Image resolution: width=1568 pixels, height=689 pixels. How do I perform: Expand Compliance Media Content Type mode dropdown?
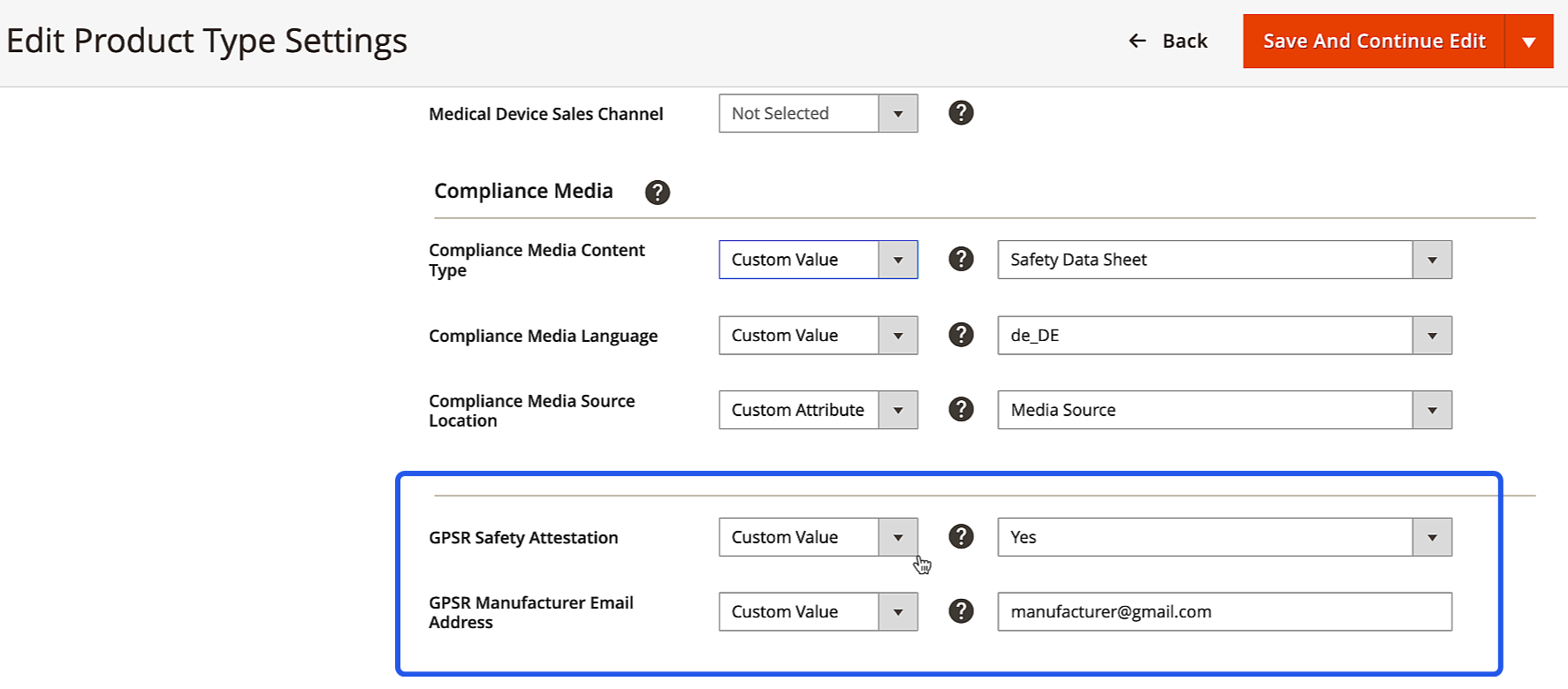(818, 260)
